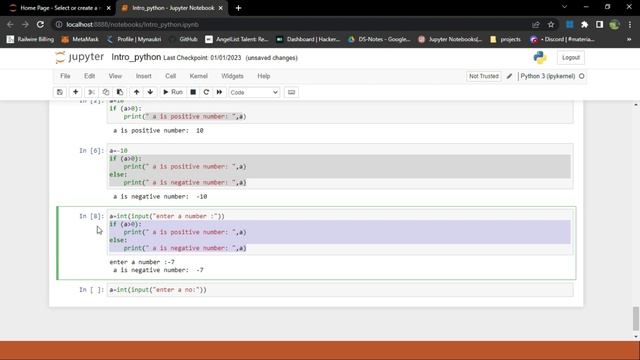Open the File menu
This screenshot has width=640, height=360.
tap(65, 76)
